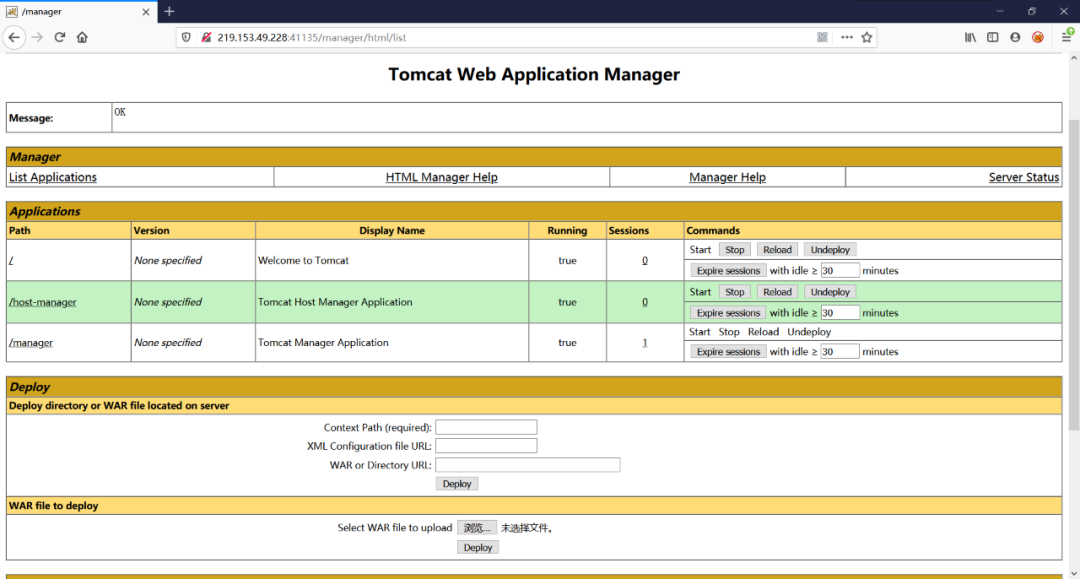Open the browser home page icon

tap(82, 37)
